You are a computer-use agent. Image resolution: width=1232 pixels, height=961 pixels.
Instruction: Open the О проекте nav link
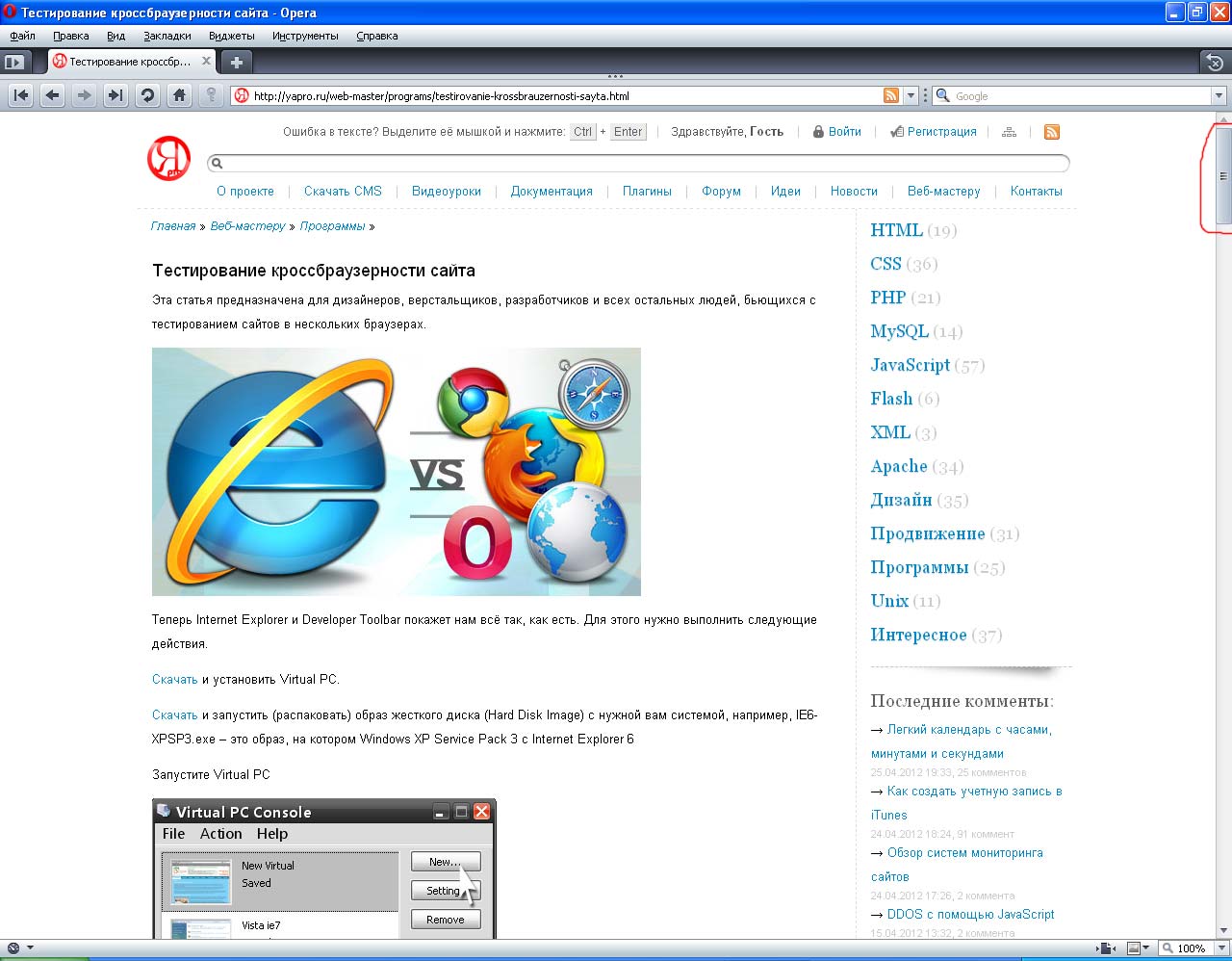(x=245, y=191)
